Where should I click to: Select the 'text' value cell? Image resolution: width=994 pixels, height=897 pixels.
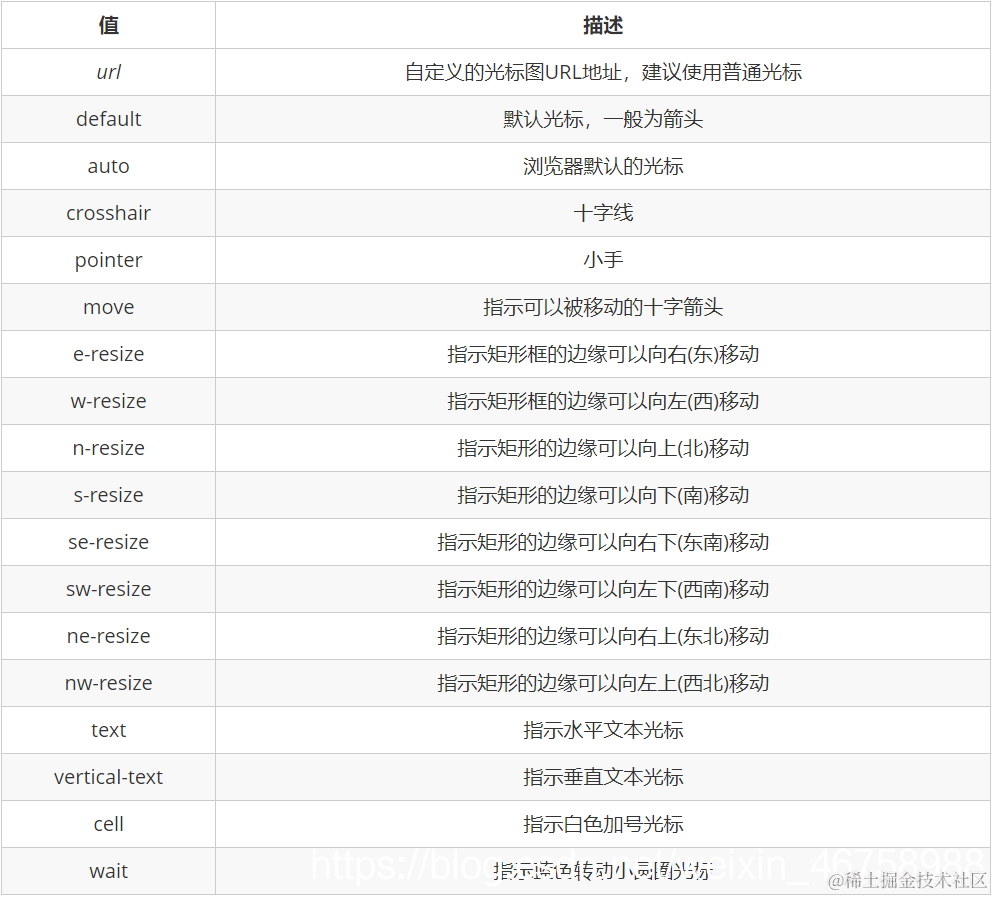[108, 730]
